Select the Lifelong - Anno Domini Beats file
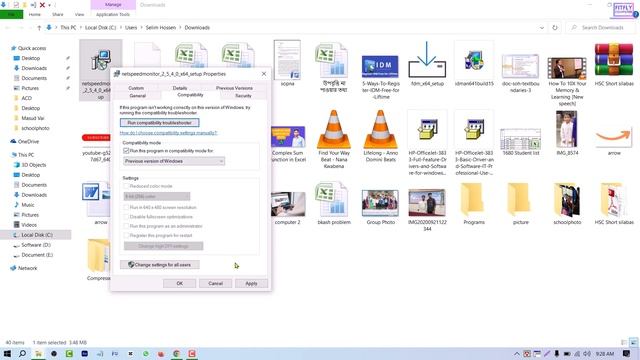The width and height of the screenshot is (640, 360). [x=380, y=129]
